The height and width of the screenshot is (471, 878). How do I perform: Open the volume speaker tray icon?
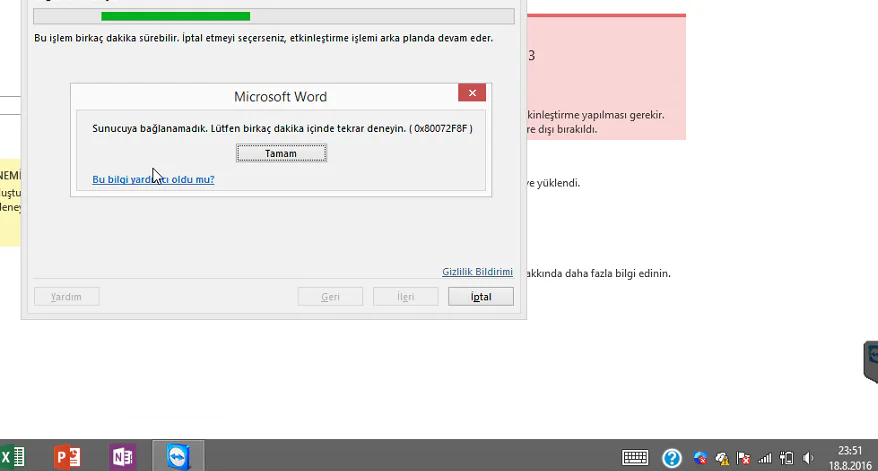(x=808, y=458)
